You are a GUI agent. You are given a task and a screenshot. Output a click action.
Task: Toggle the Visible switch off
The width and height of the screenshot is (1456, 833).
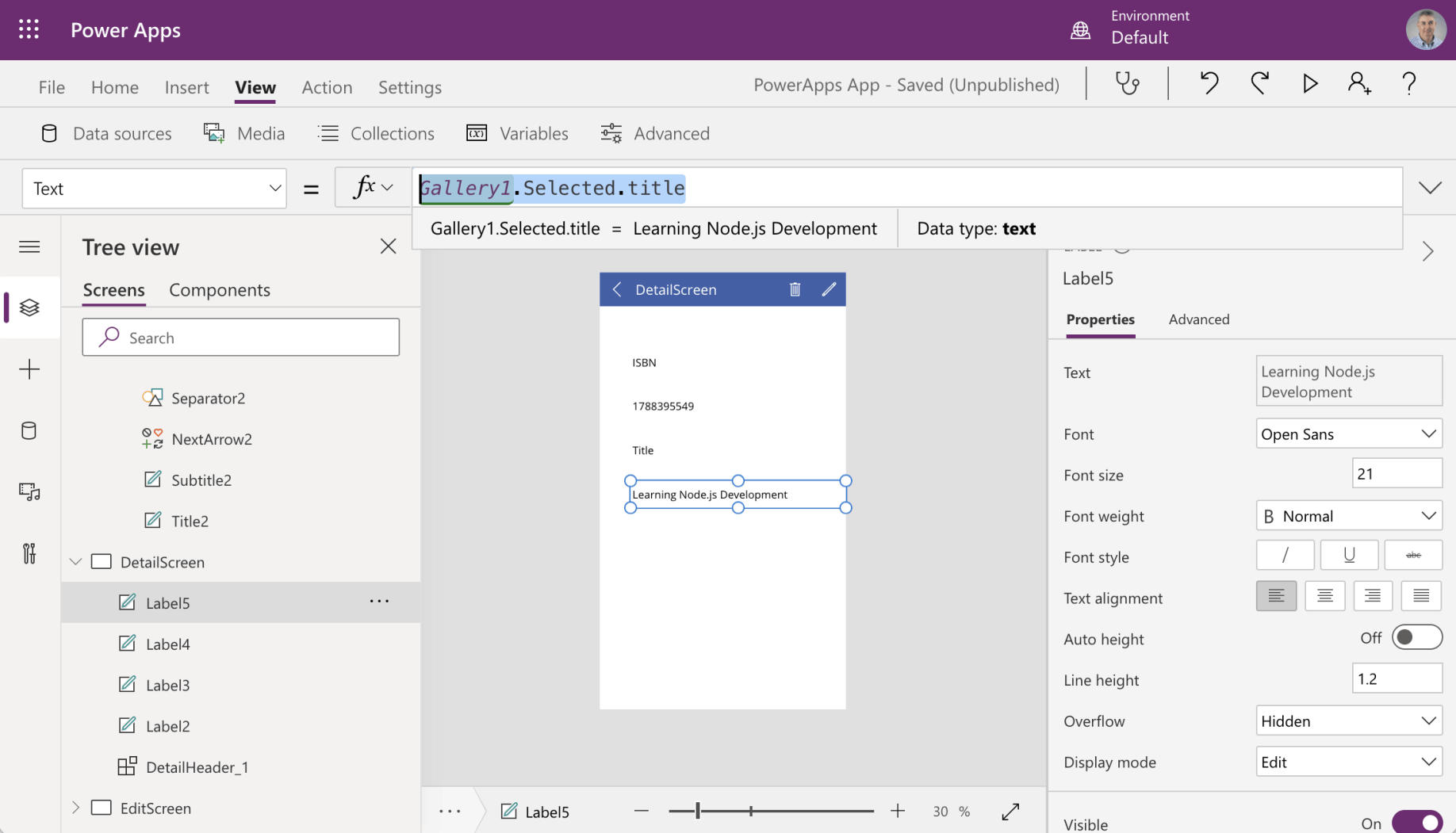1416,823
